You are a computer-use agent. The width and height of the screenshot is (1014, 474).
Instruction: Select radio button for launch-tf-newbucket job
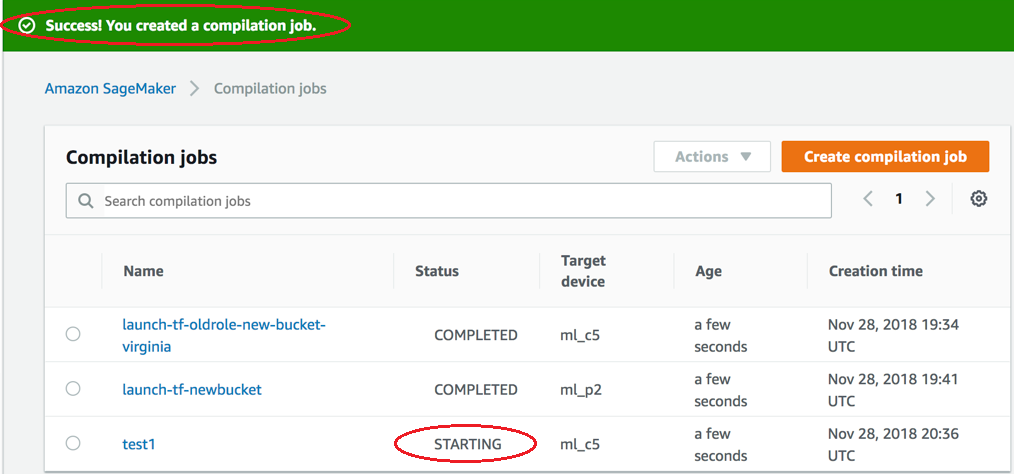[x=73, y=389]
